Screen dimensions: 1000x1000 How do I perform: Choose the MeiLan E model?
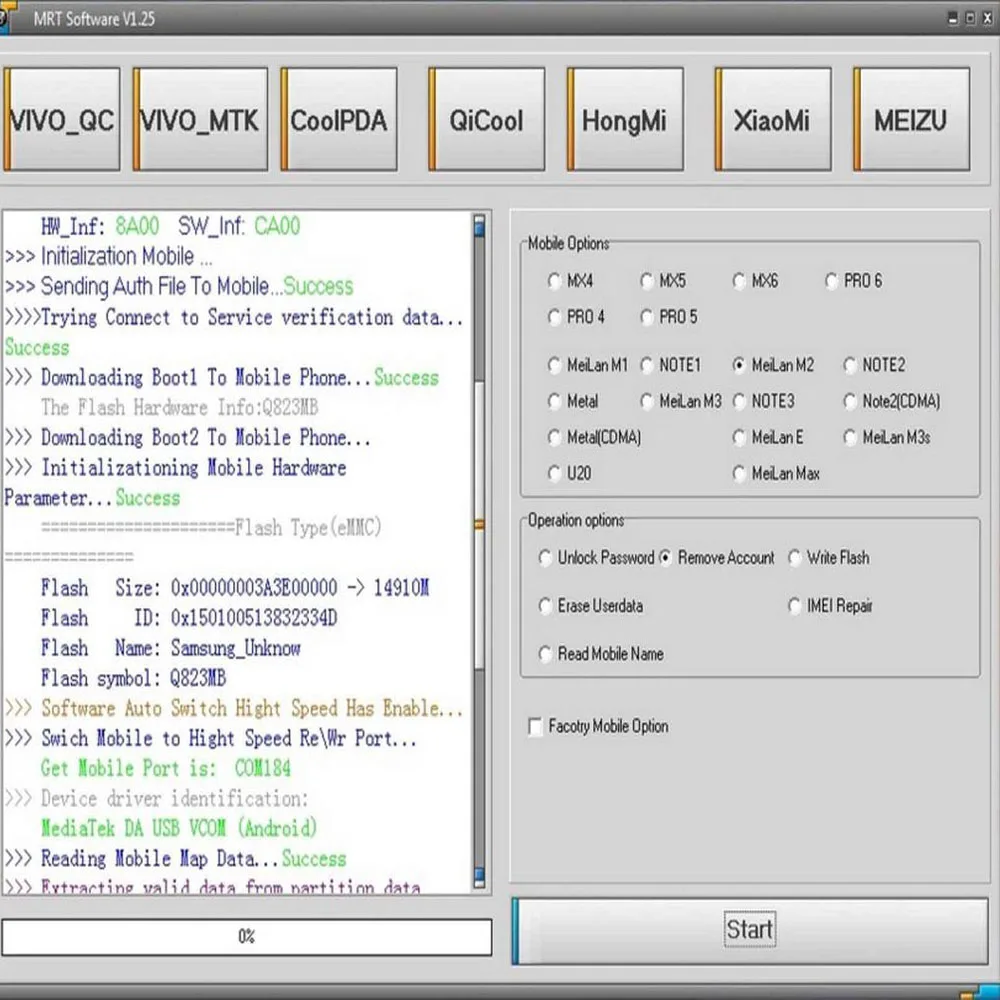pos(768,438)
